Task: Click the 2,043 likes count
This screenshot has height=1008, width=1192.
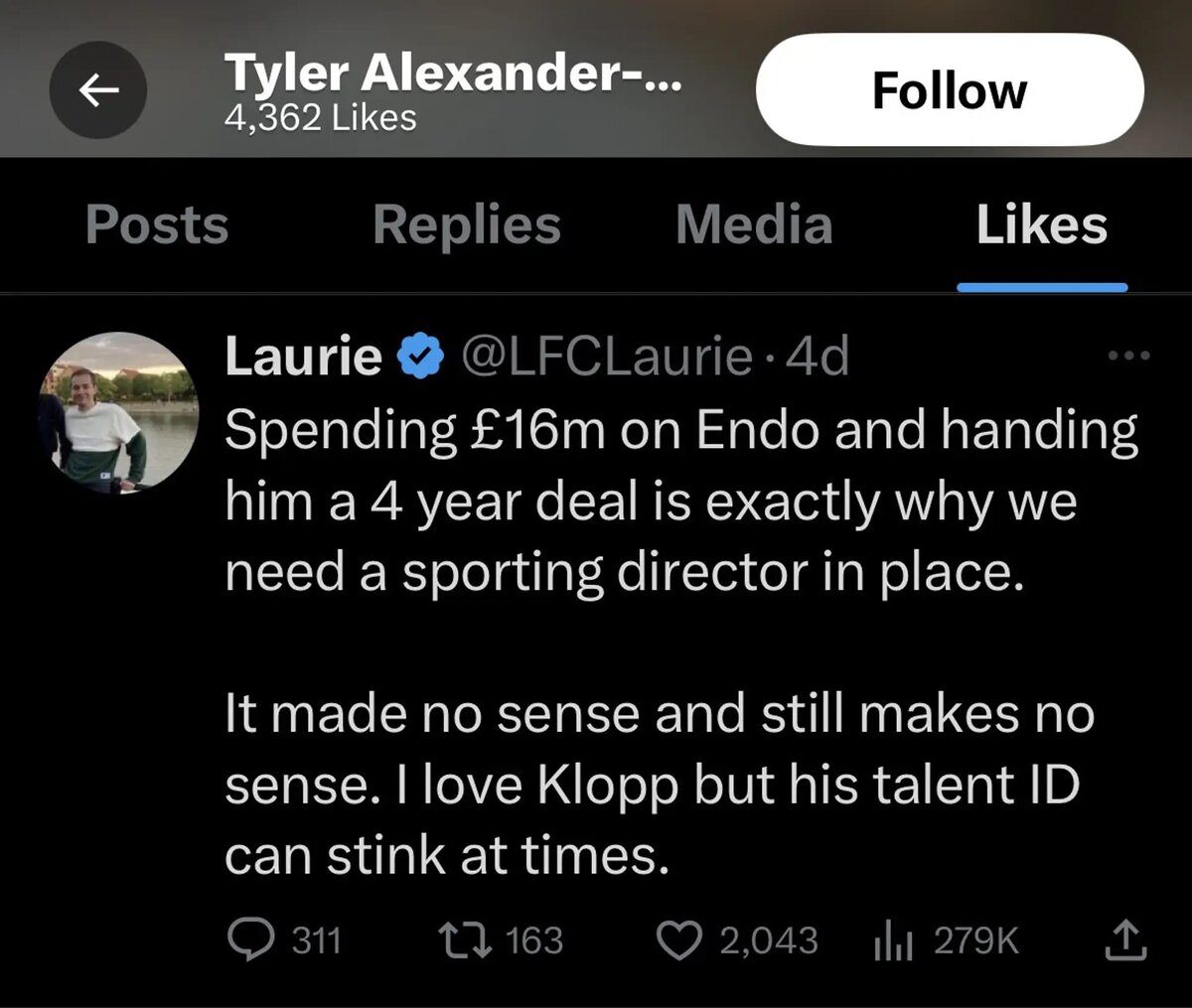Action: (x=769, y=940)
